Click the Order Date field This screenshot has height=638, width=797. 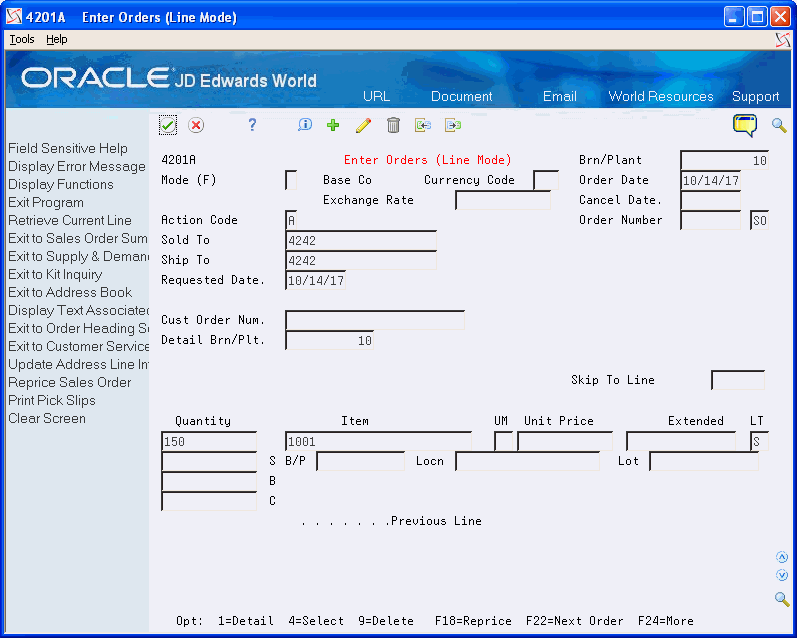pyautogui.click(x=710, y=180)
